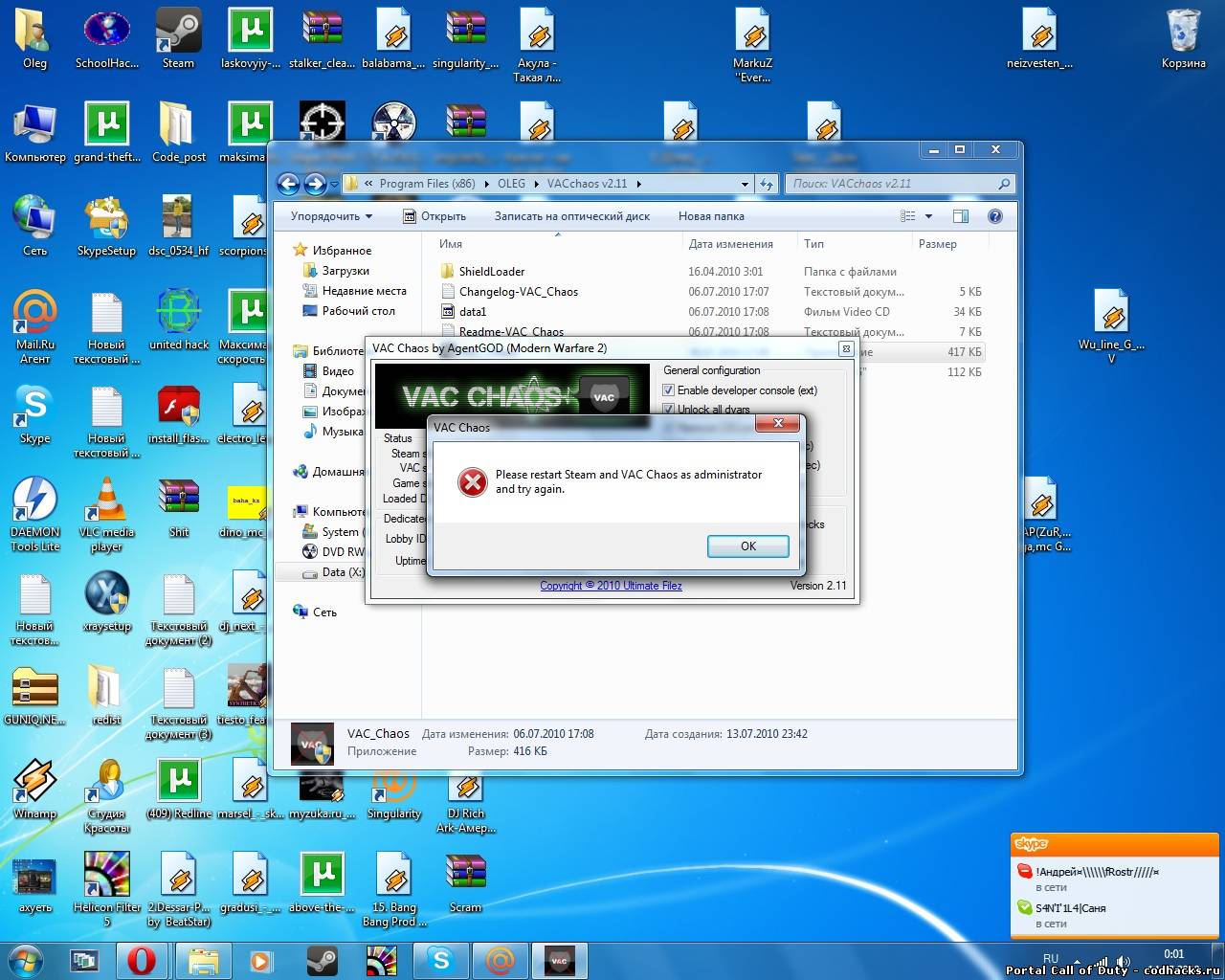
Task: Open Helicon Filter 5 desktop icon
Action: coord(106,890)
